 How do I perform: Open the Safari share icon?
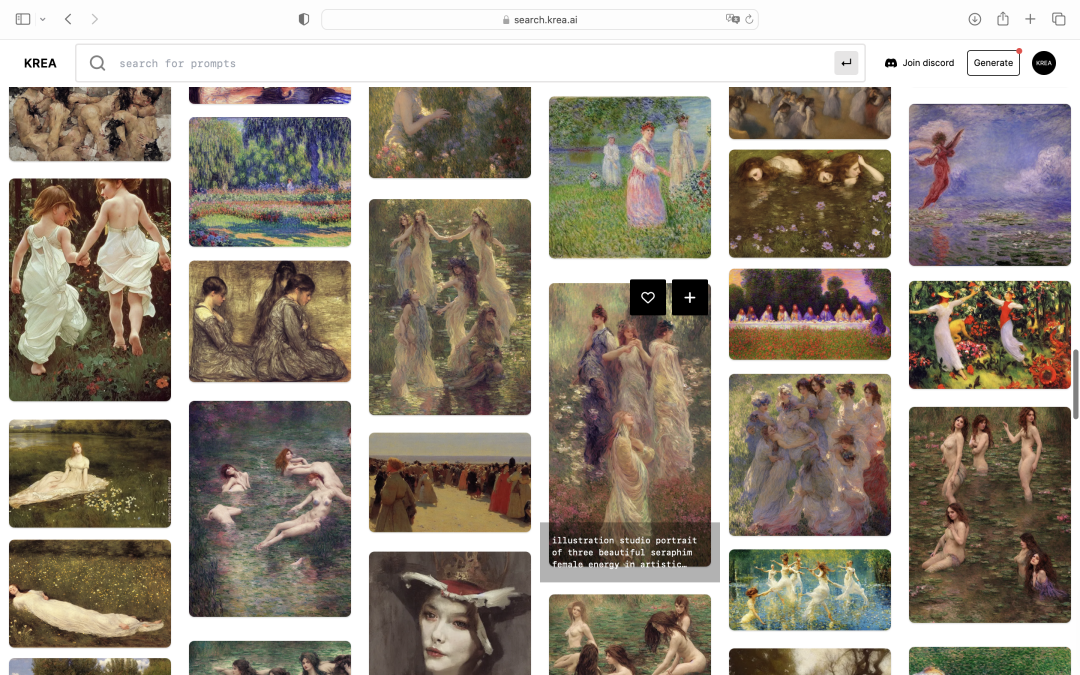[1002, 19]
